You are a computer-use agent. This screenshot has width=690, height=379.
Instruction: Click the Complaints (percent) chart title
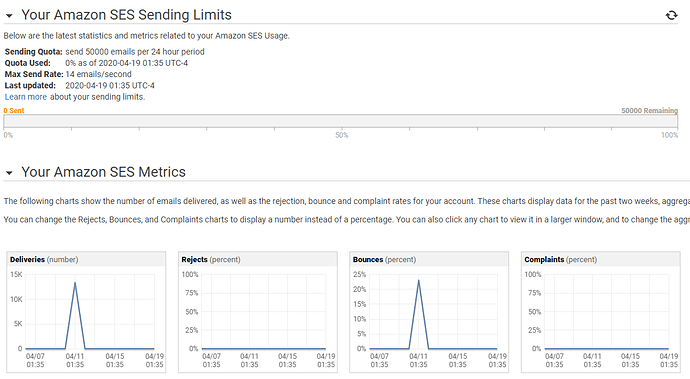click(x=560, y=260)
